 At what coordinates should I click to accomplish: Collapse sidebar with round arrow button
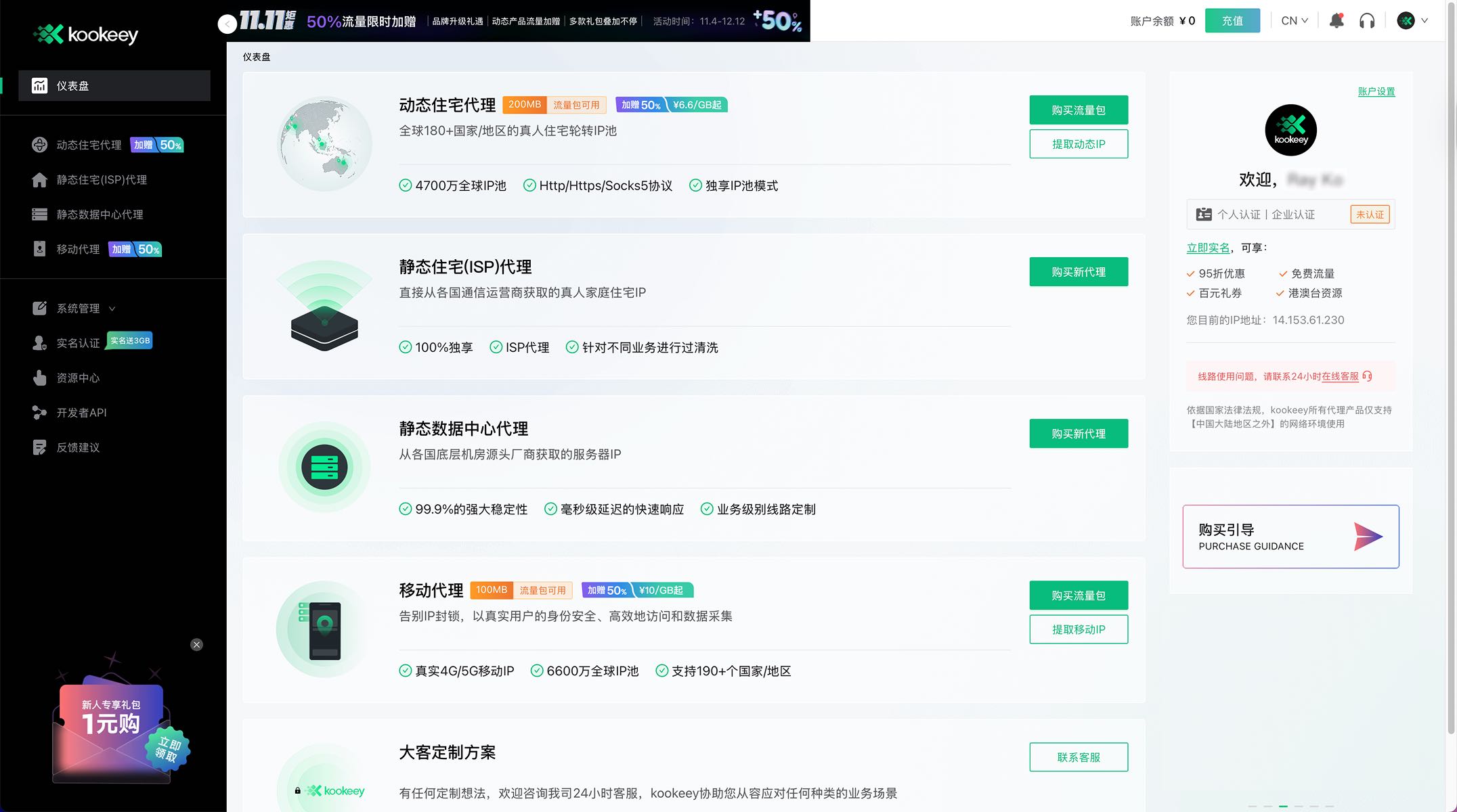227,24
